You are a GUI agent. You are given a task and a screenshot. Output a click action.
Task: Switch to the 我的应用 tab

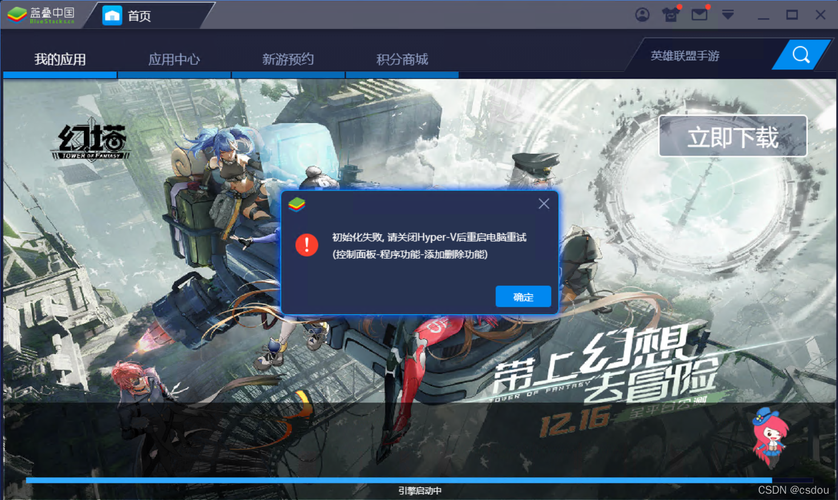[60, 59]
